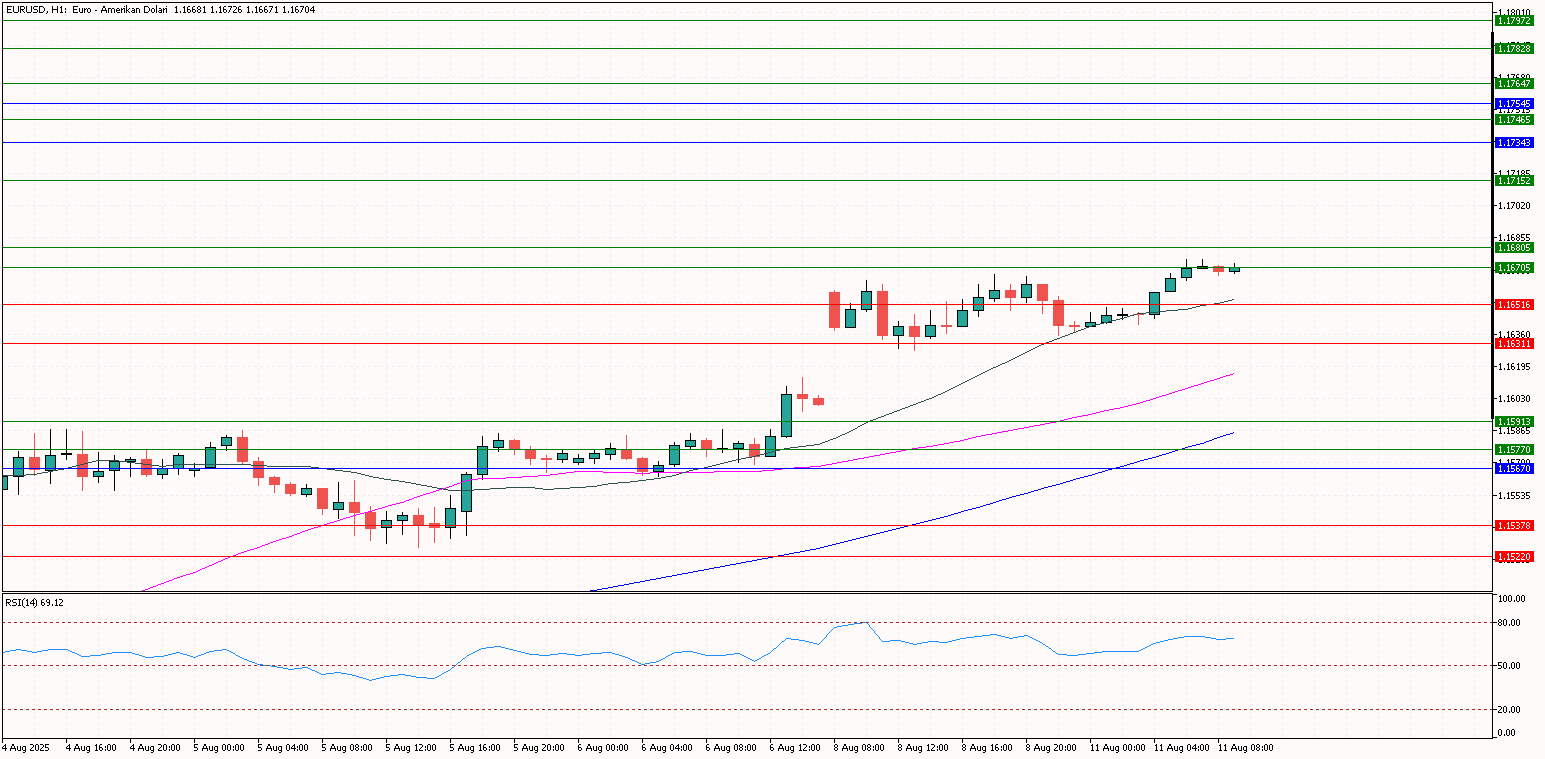Select the 1.15378 red price label
Image resolution: width=1545 pixels, height=759 pixels.
coord(1513,525)
